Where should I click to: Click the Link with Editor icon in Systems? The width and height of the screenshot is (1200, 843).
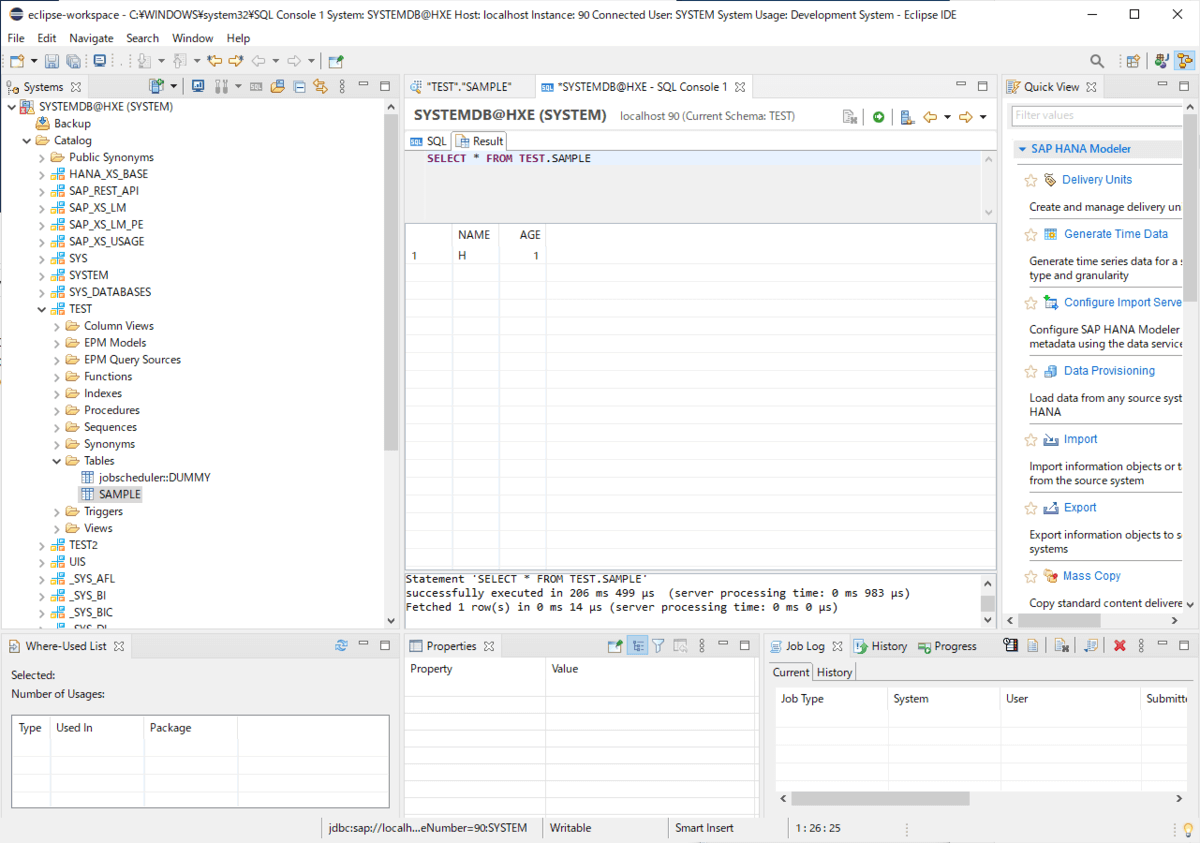point(320,87)
